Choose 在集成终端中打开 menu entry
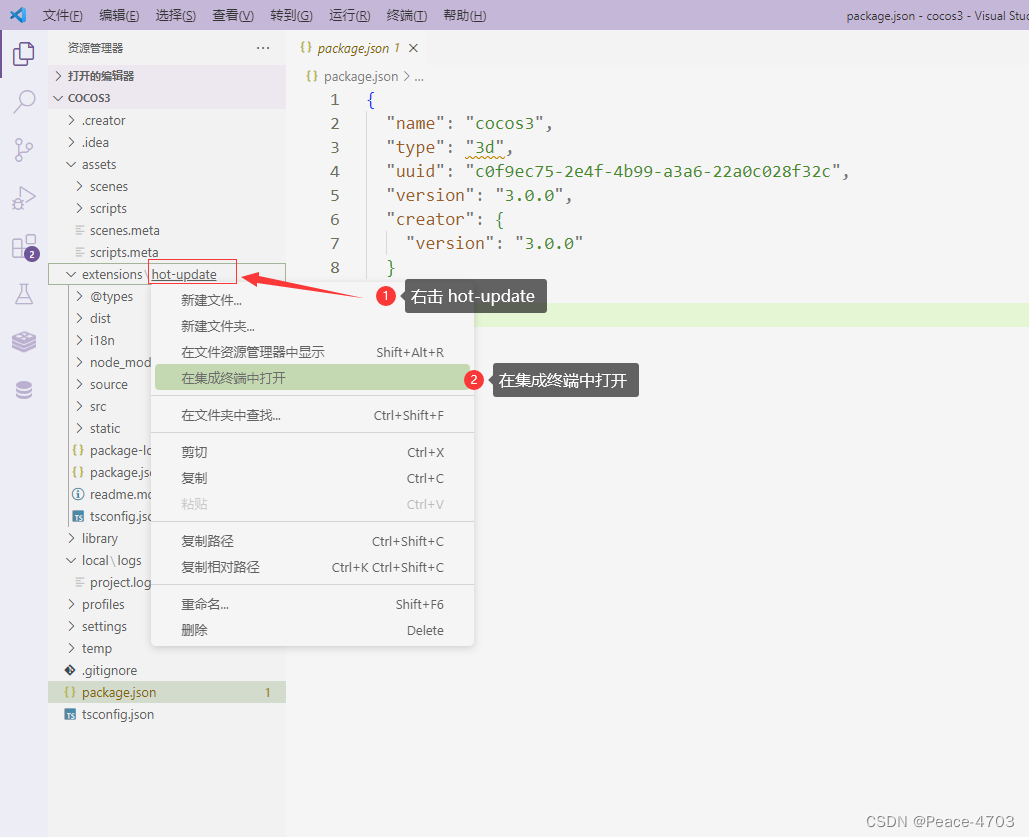Viewport: 1029px width, 837px height. tap(312, 377)
